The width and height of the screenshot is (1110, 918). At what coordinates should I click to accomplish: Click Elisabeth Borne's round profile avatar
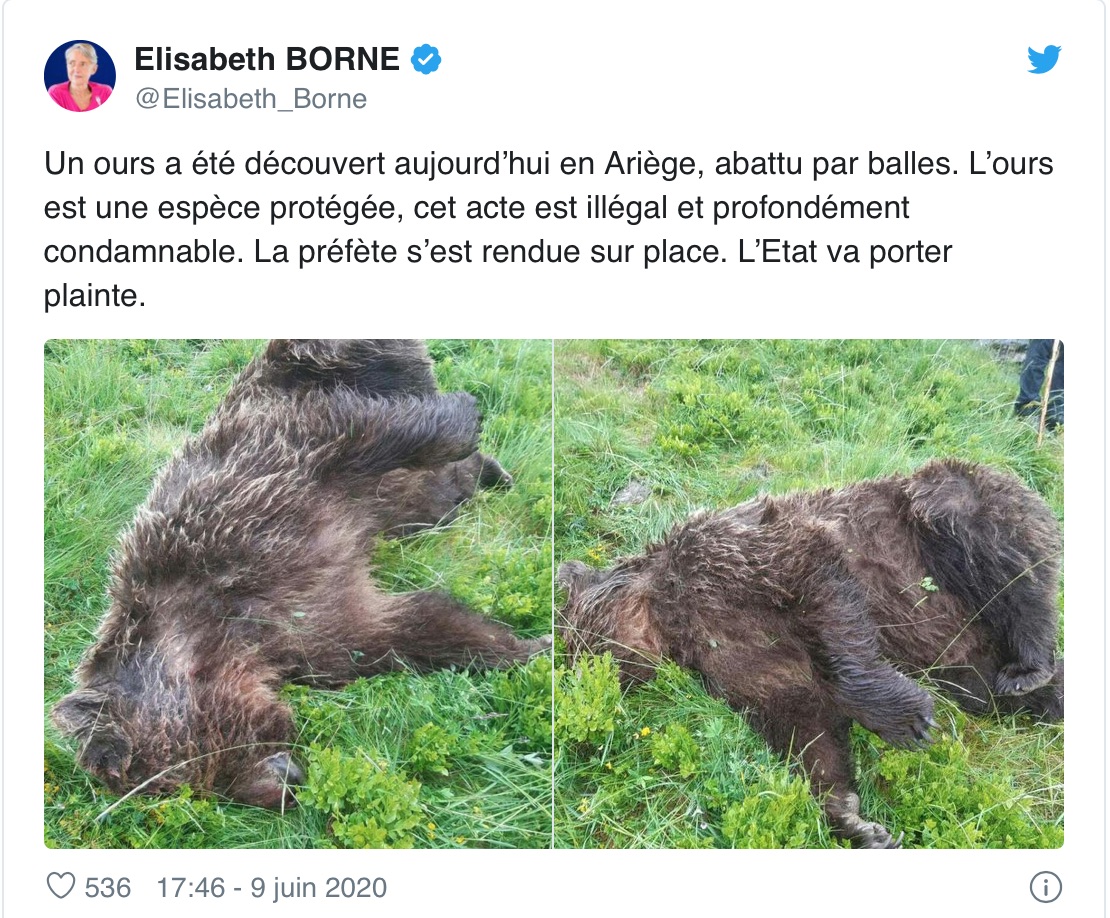(x=79, y=76)
